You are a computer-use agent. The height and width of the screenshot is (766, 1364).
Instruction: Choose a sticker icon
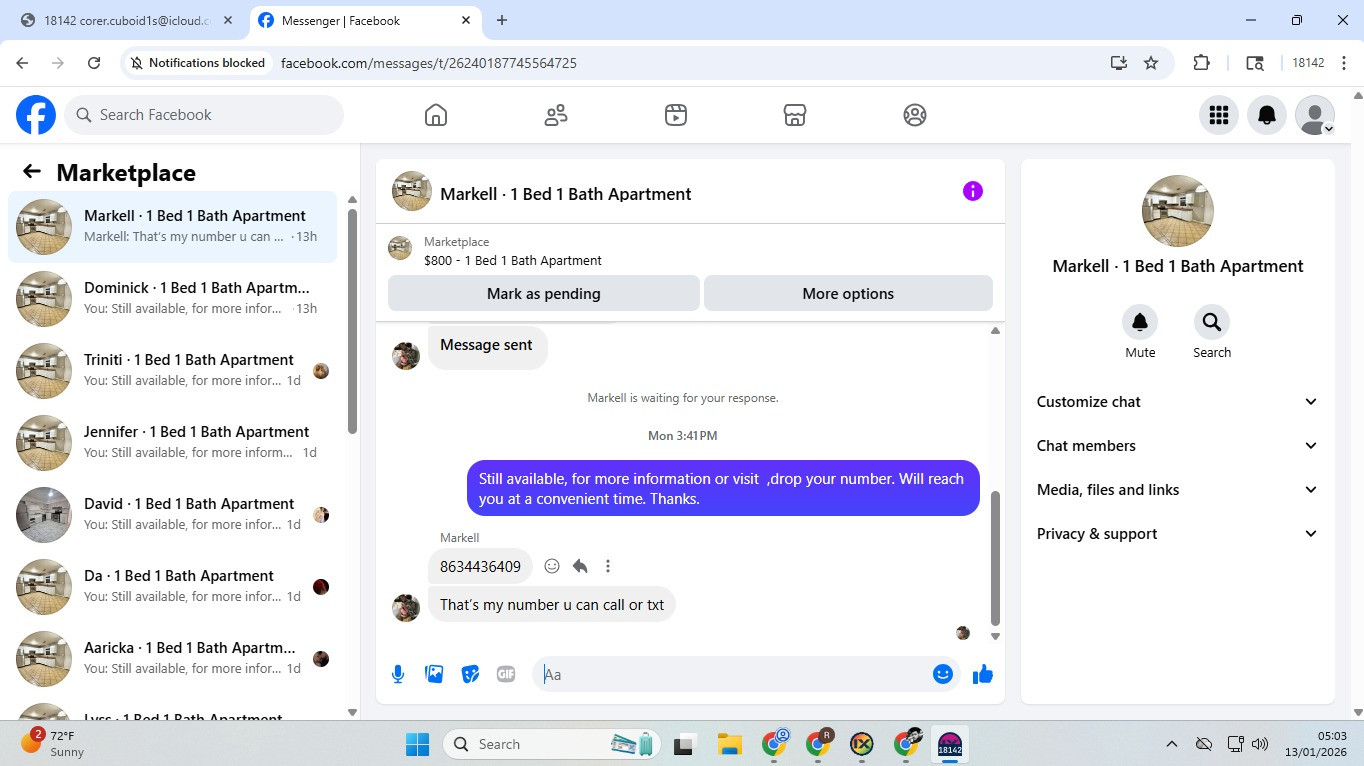[470, 674]
